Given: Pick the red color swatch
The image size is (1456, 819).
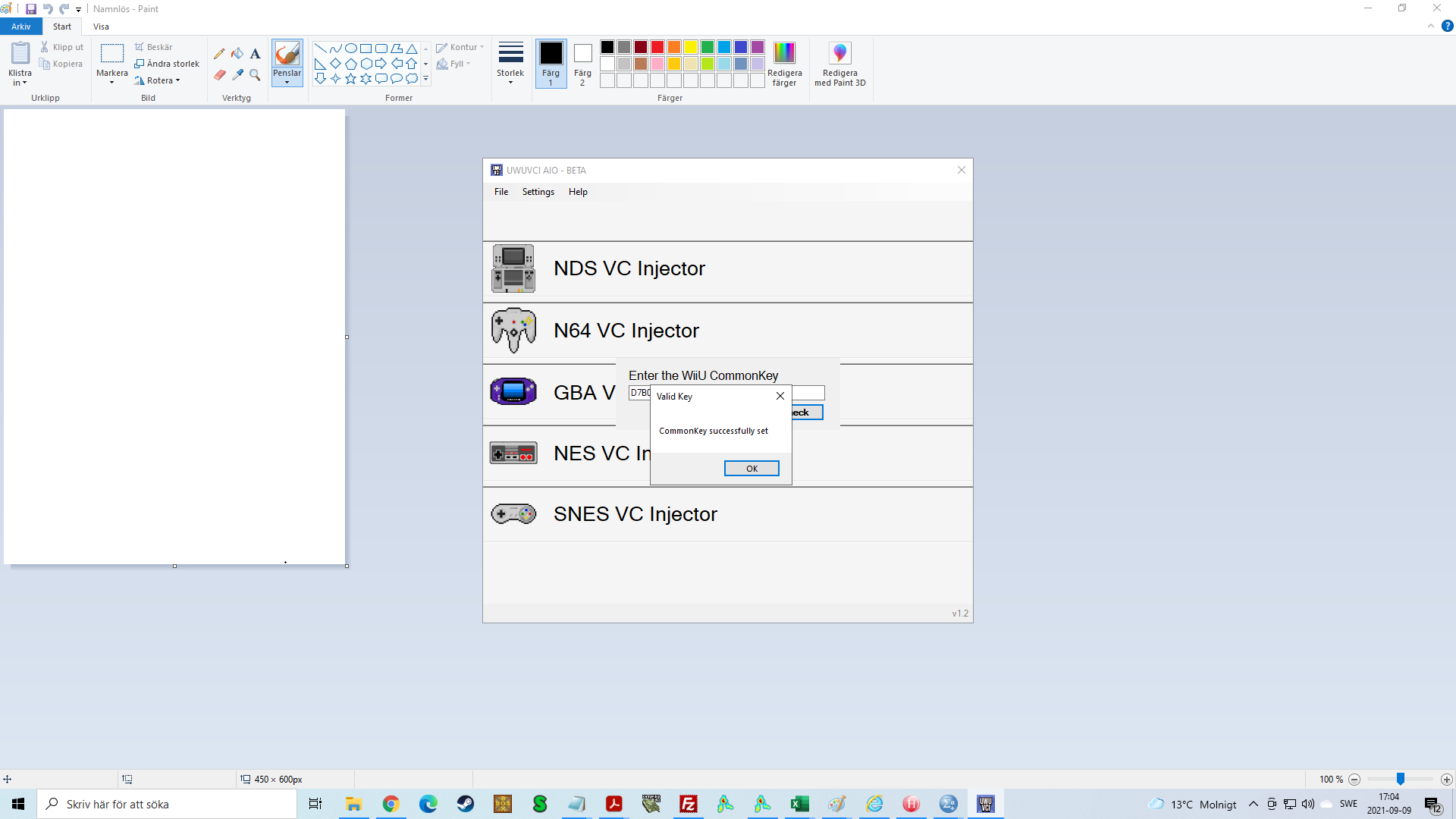Looking at the screenshot, I should click(x=657, y=47).
